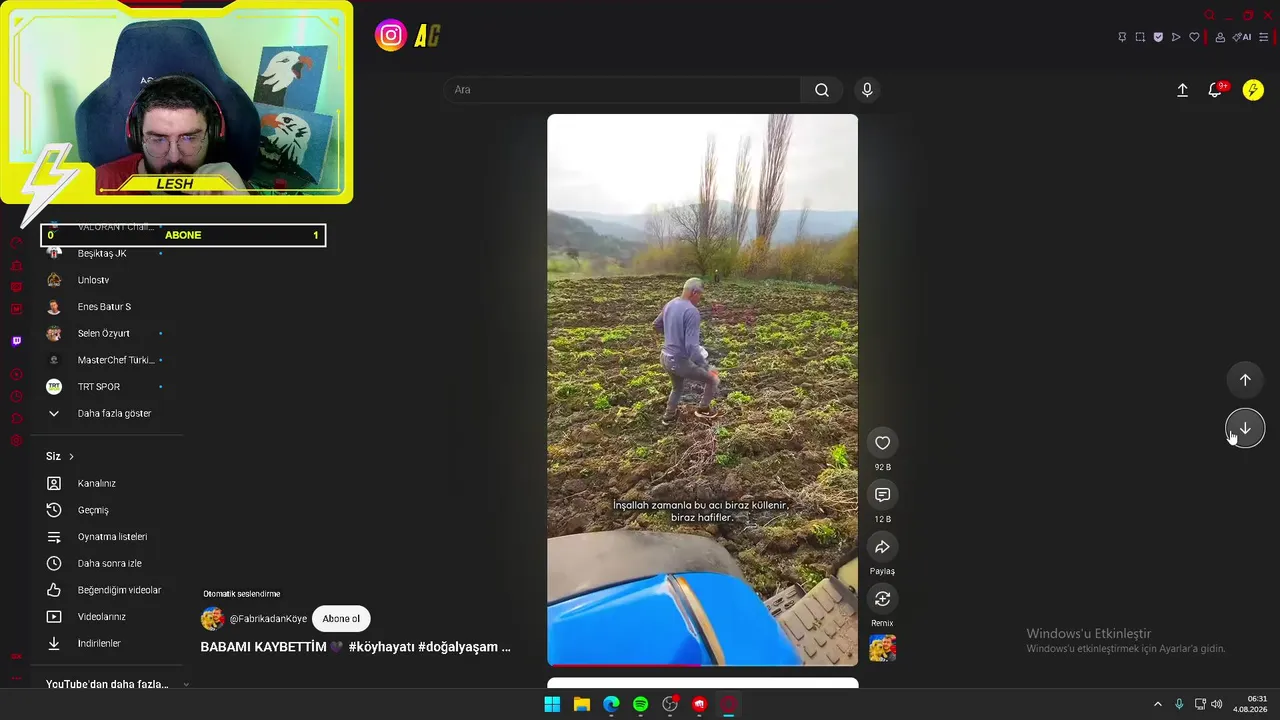The width and height of the screenshot is (1280, 720).
Task: Show hidden system tray icons
Action: [x=1158, y=704]
